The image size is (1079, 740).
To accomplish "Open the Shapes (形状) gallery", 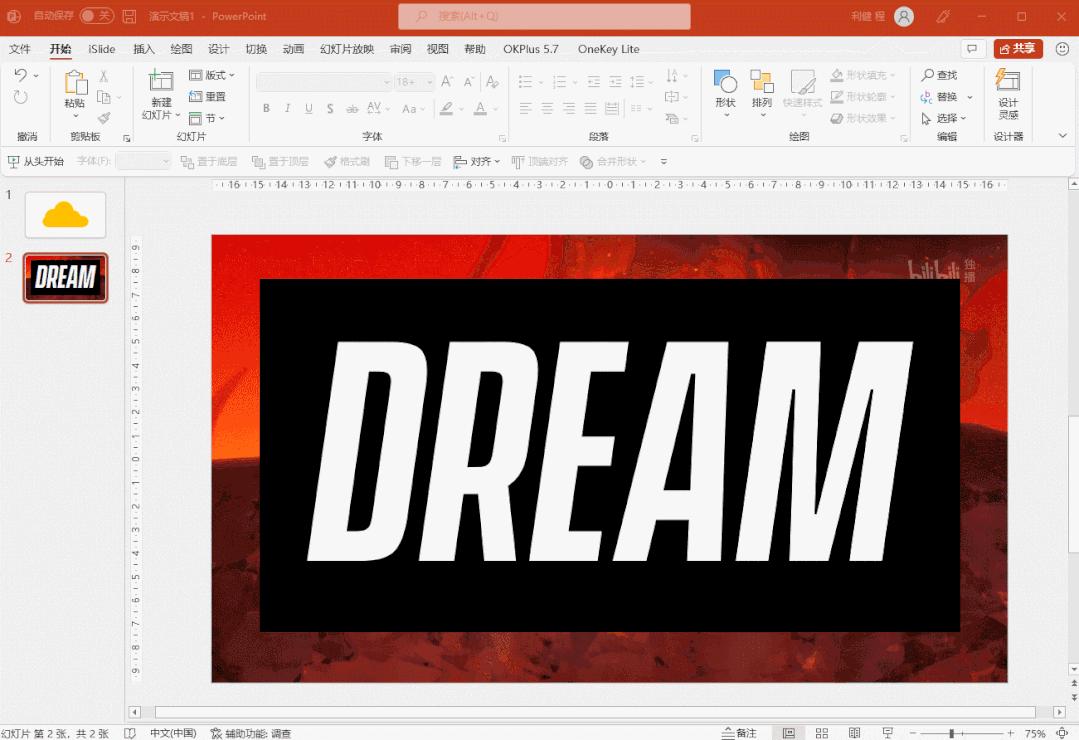I will coord(725,83).
